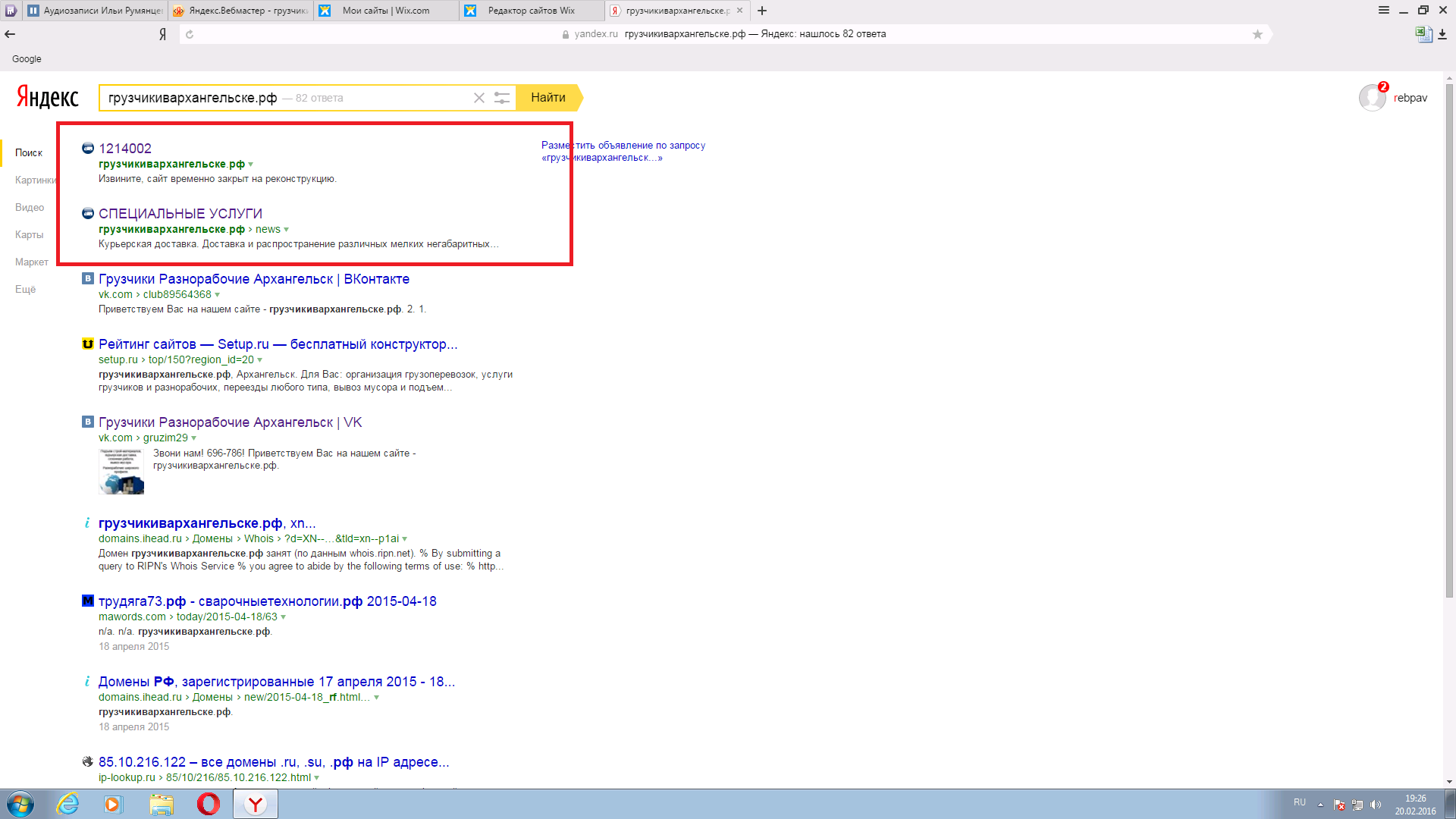Screen dimensions: 1456x819
Task: Expand dropdown arrow after top/150?region_id=20
Action: 260,360
